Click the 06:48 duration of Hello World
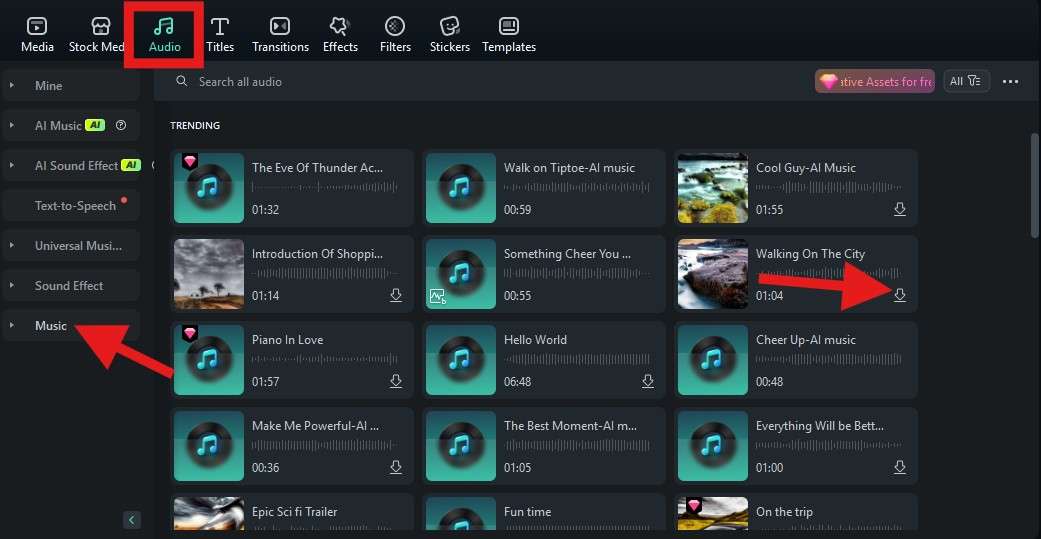Screen dimensions: 1041x539 [x=517, y=382]
